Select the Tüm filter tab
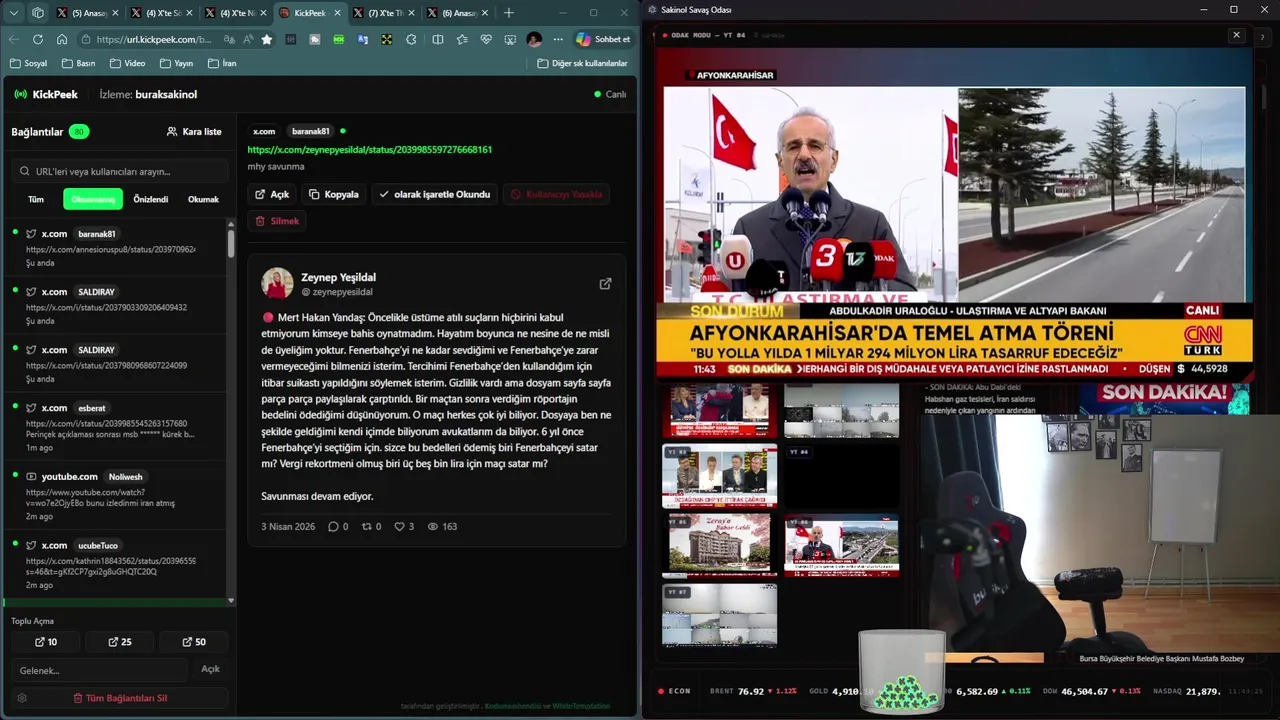The height and width of the screenshot is (720, 1280). [36, 199]
